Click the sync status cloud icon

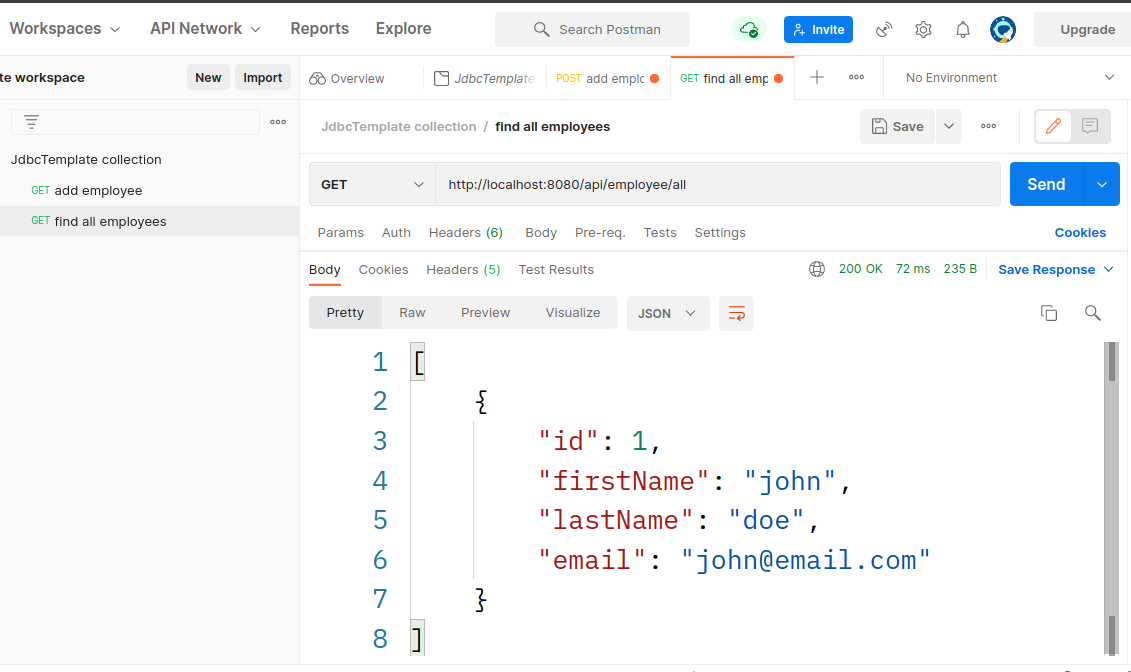[x=749, y=30]
